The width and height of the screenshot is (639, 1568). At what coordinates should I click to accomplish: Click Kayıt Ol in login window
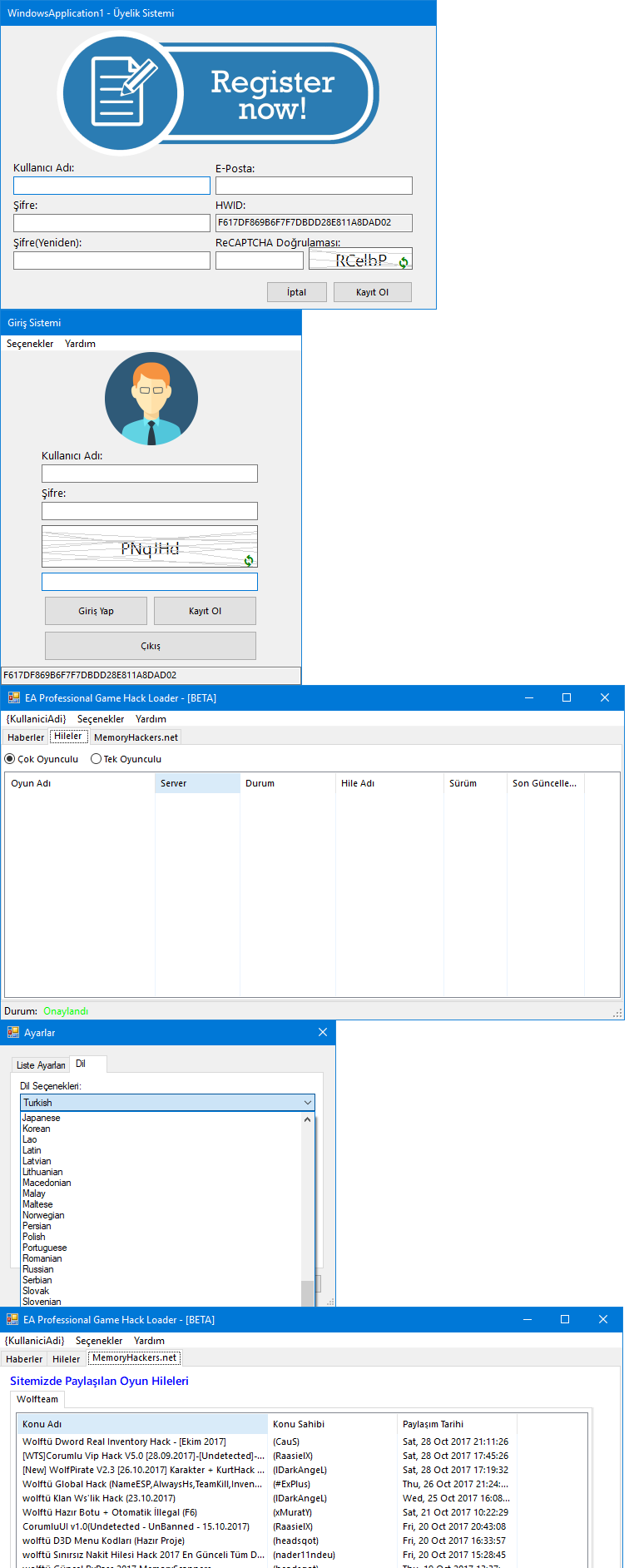pyautogui.click(x=205, y=611)
